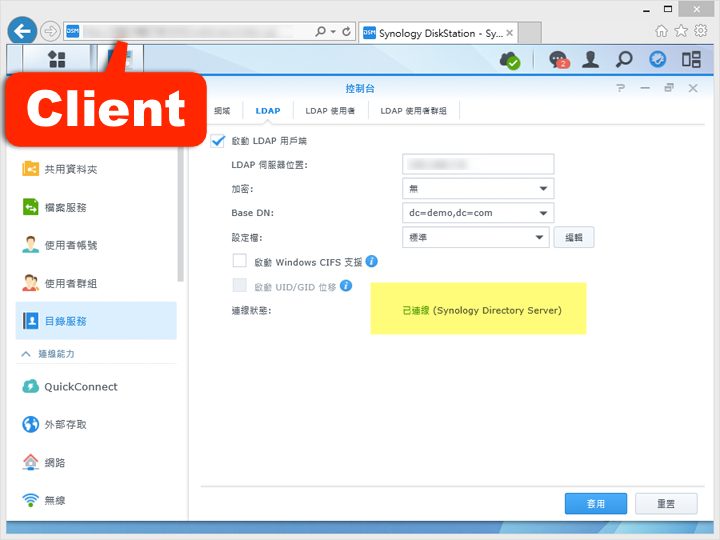The height and width of the screenshot is (540, 720).
Task: Switch to the LDAP 使用者群組 tab
Action: (x=413, y=111)
